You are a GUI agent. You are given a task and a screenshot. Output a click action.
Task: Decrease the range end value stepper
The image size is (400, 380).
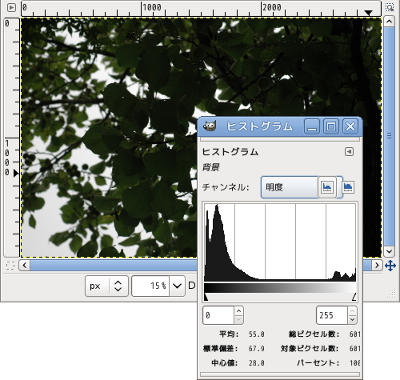(x=353, y=320)
